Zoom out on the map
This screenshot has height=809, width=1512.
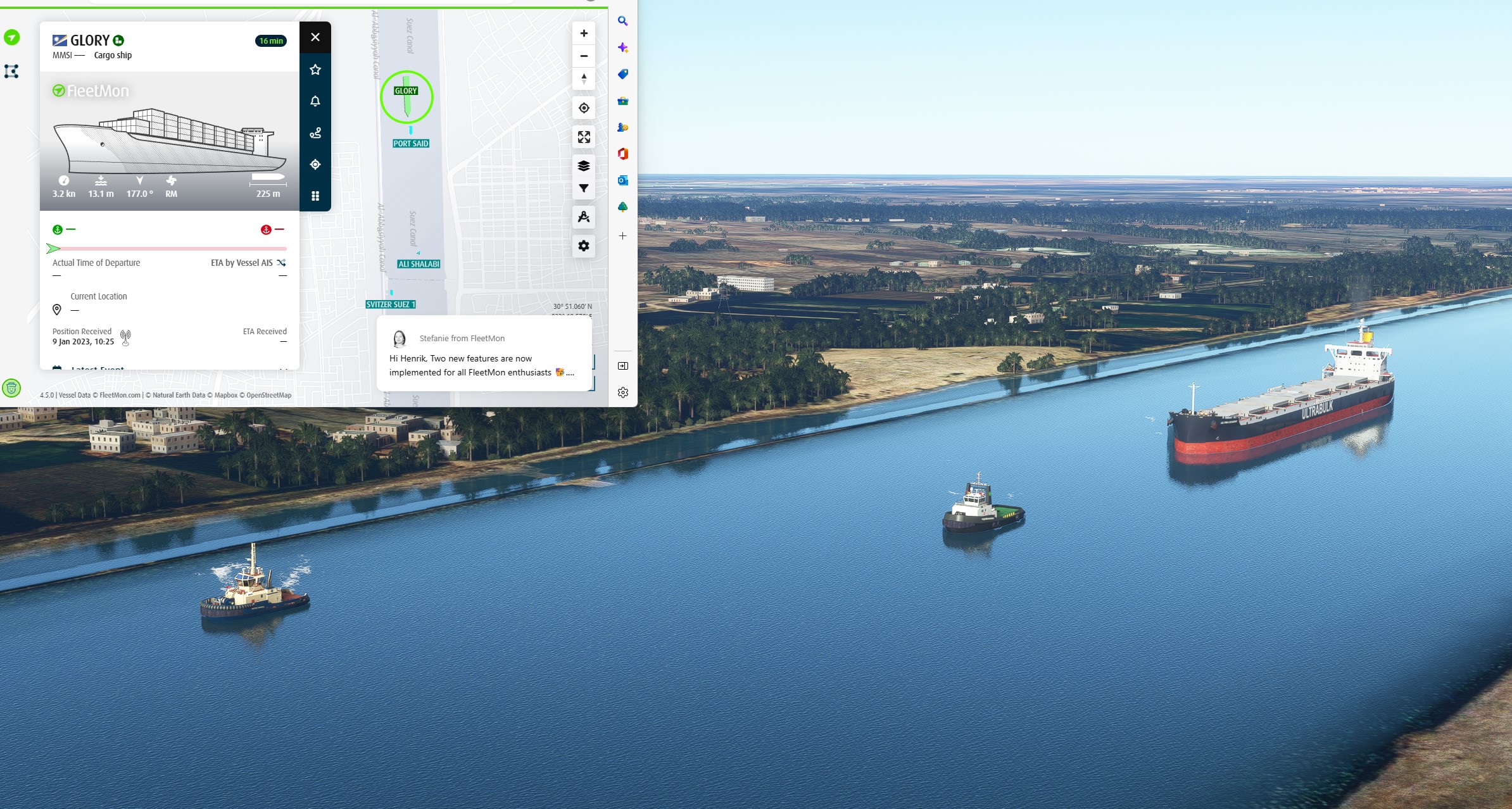pos(584,56)
